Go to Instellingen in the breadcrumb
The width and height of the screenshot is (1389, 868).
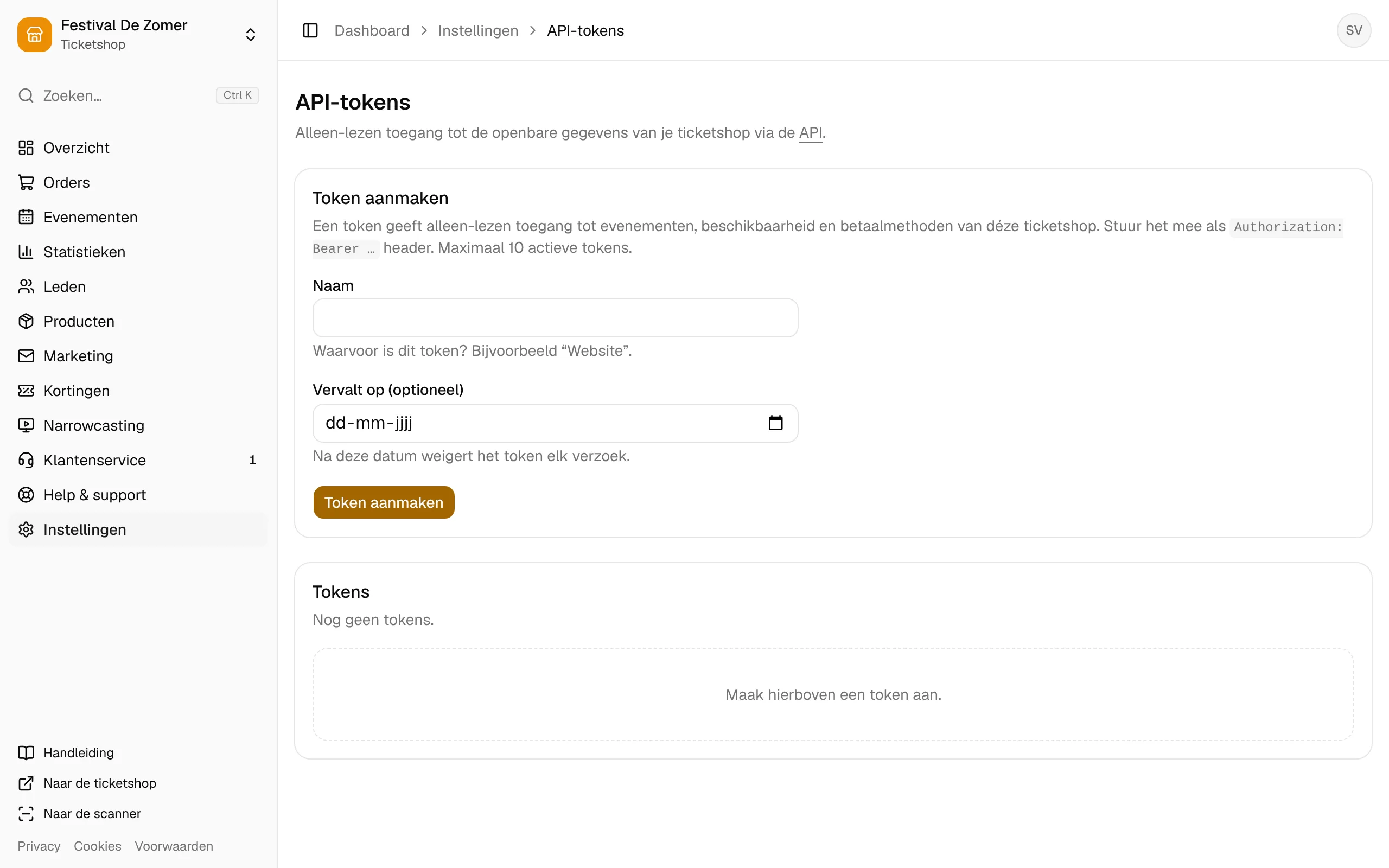coord(478,30)
